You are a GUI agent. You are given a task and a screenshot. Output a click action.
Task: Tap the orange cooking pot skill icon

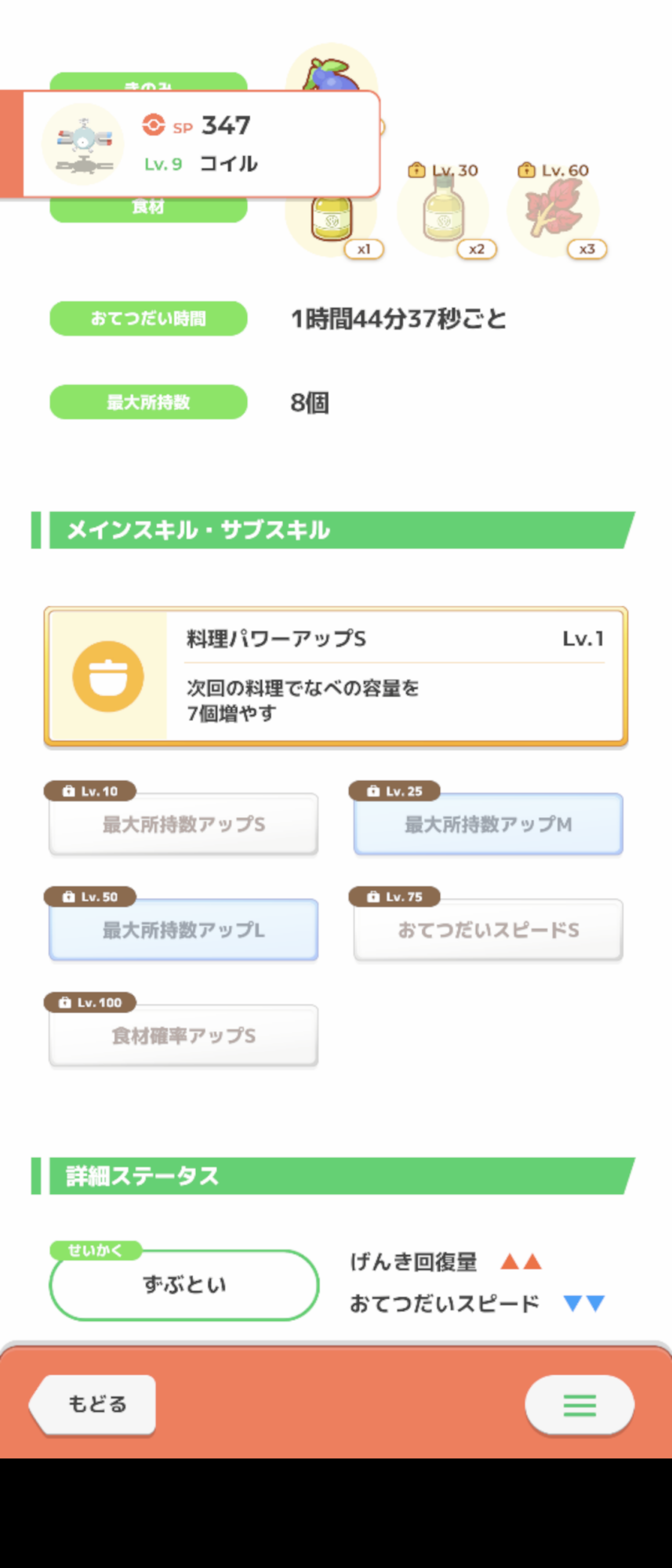click(x=107, y=676)
